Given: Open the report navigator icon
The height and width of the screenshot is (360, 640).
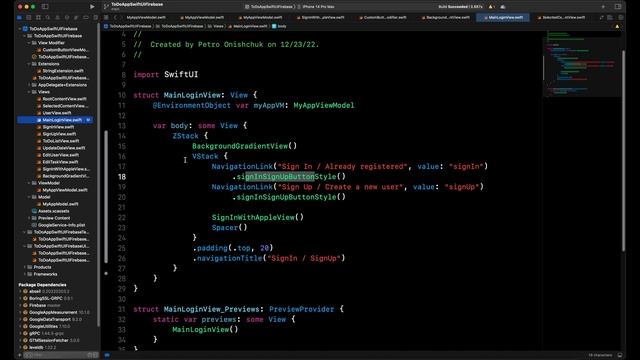Looking at the screenshot, I should [95, 18].
